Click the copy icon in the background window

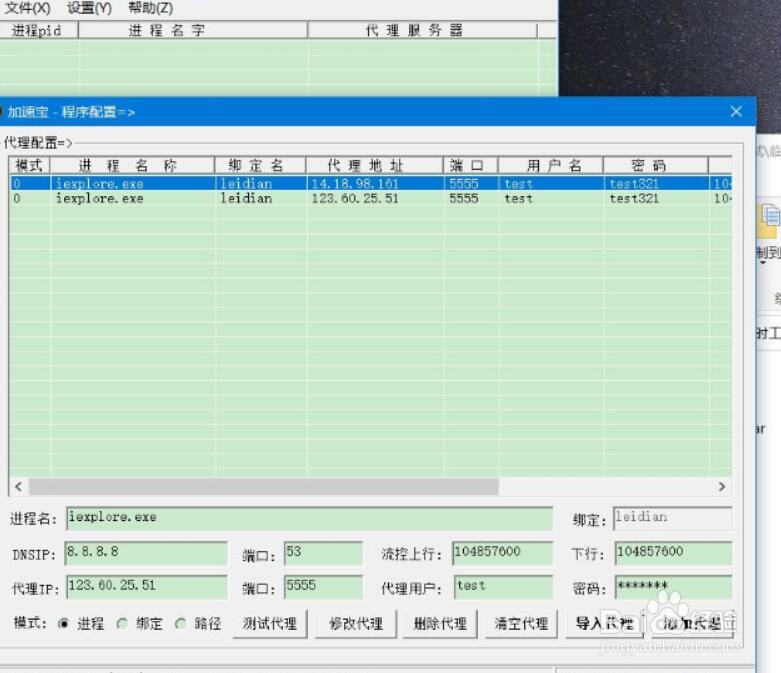pyautogui.click(x=770, y=221)
